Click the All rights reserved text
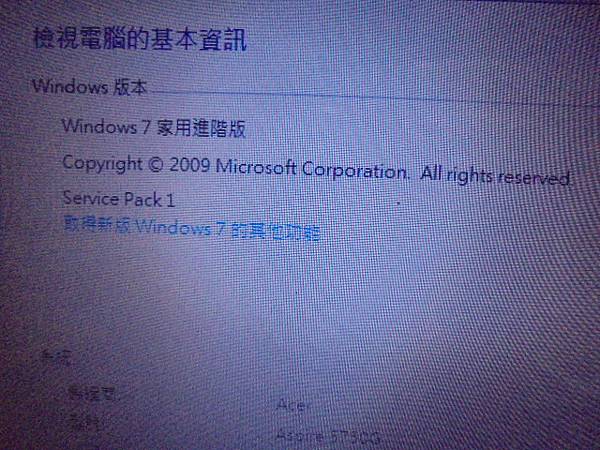The image size is (600, 450). point(495,176)
